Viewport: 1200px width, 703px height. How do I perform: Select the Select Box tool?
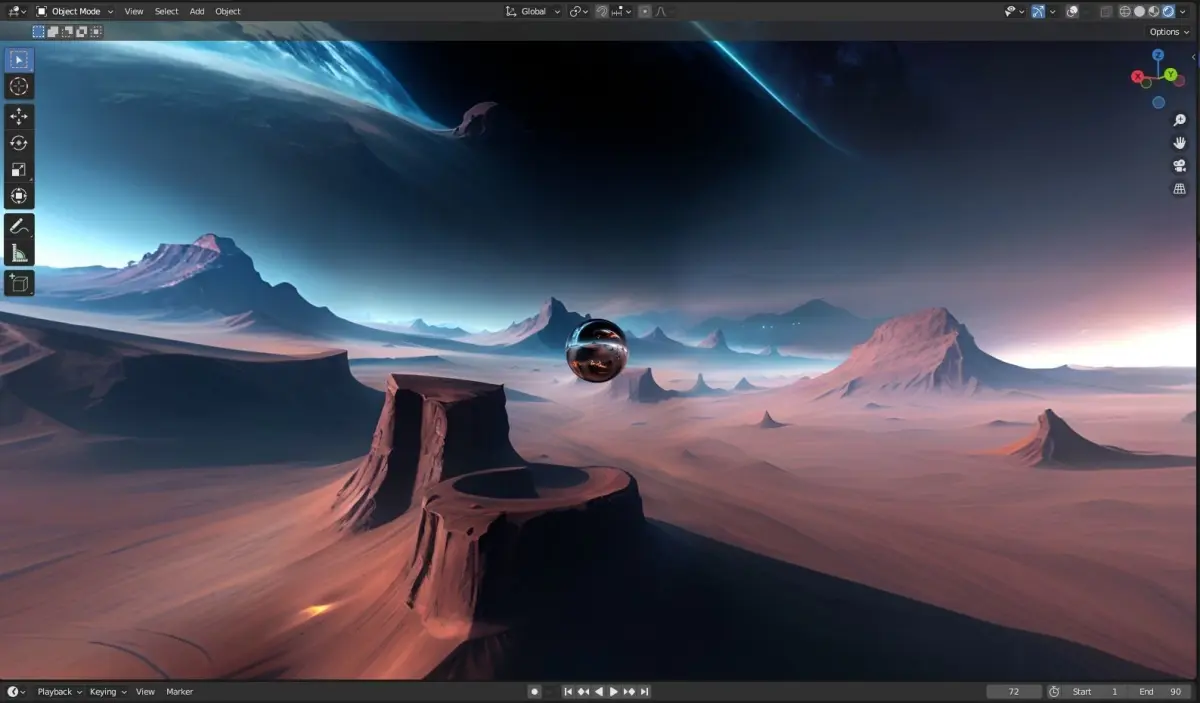tap(19, 60)
